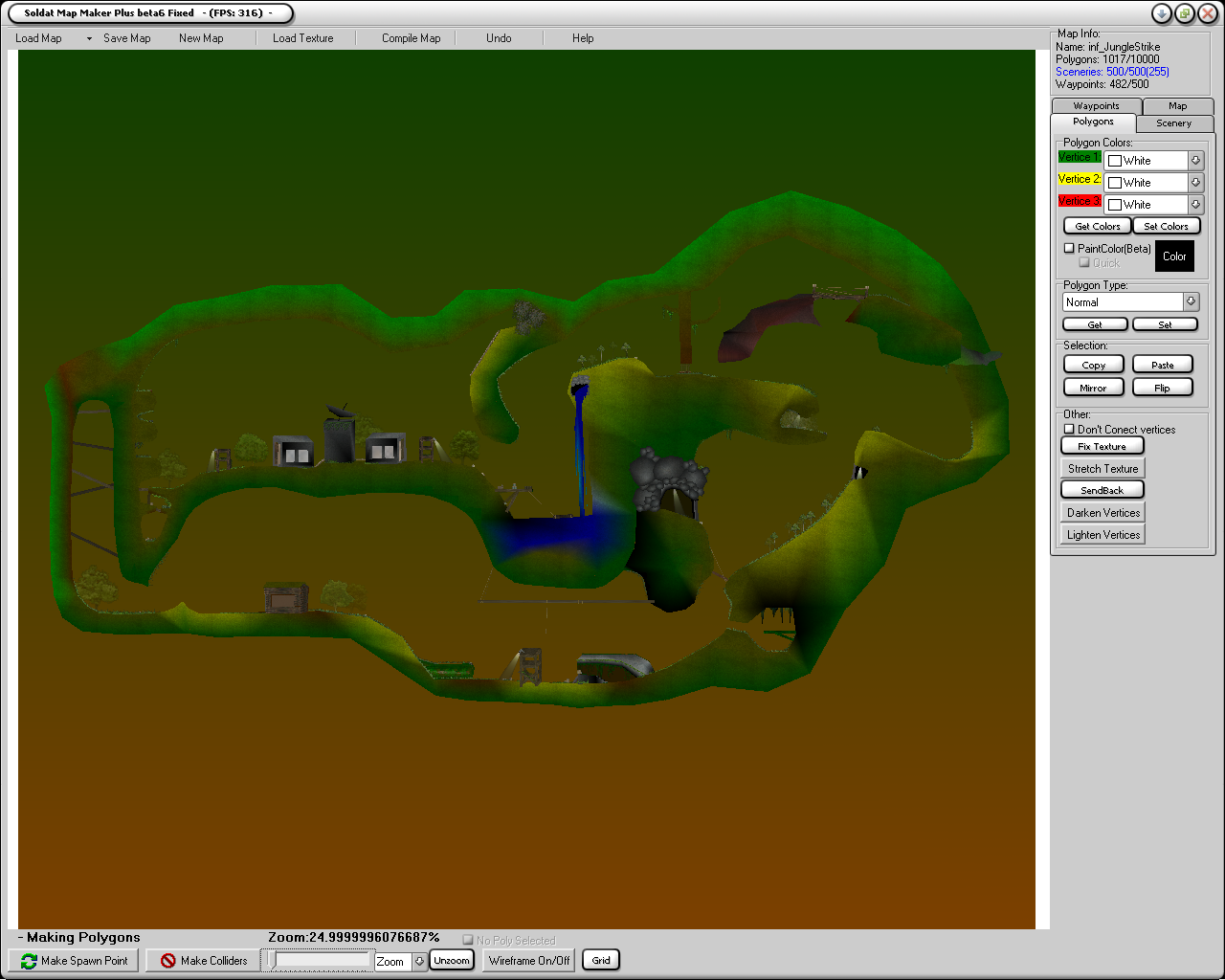Click the zoom slider track
This screenshot has width=1225, height=980.
coord(322,960)
